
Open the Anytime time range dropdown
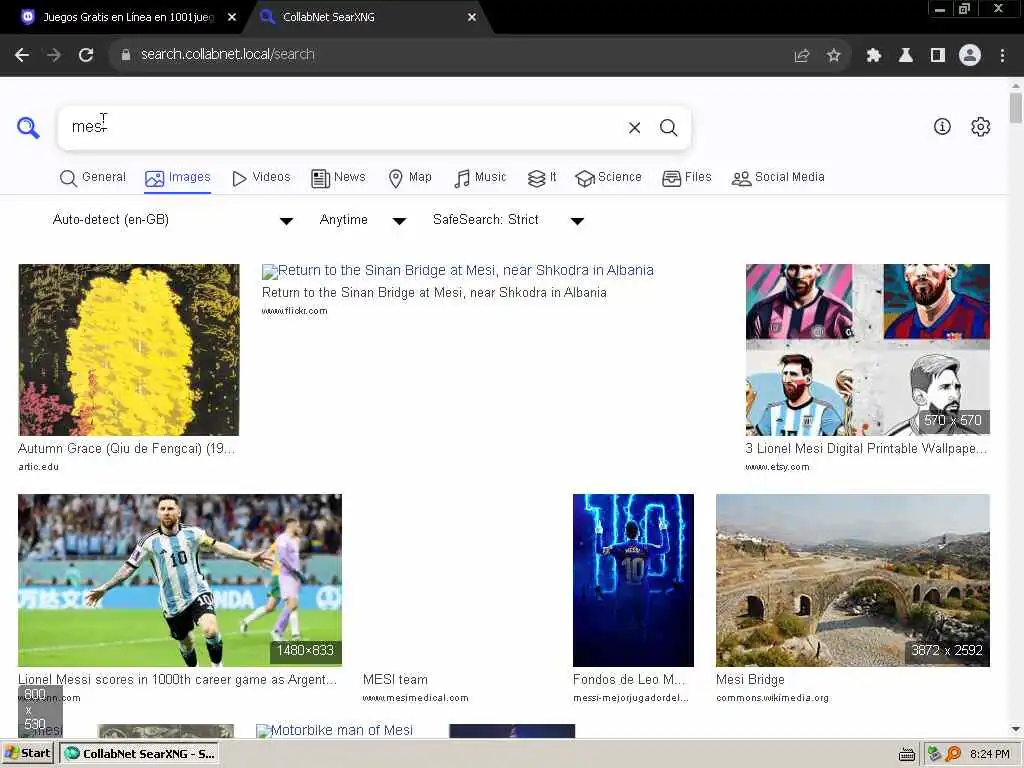[362, 220]
